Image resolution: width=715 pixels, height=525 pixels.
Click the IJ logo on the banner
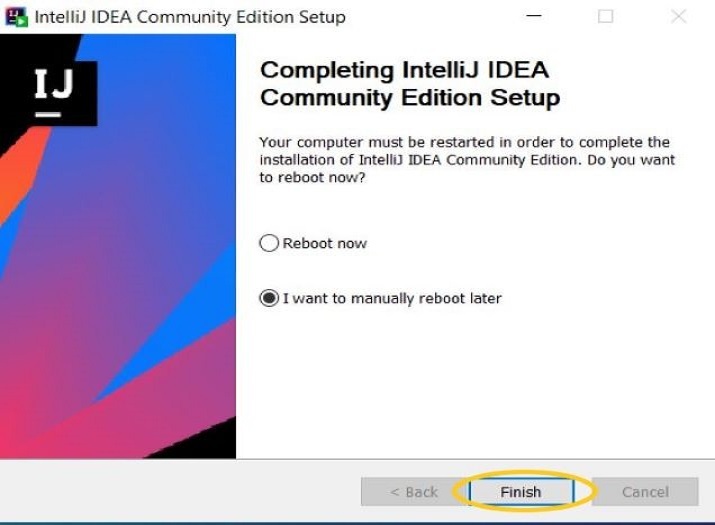(53, 90)
